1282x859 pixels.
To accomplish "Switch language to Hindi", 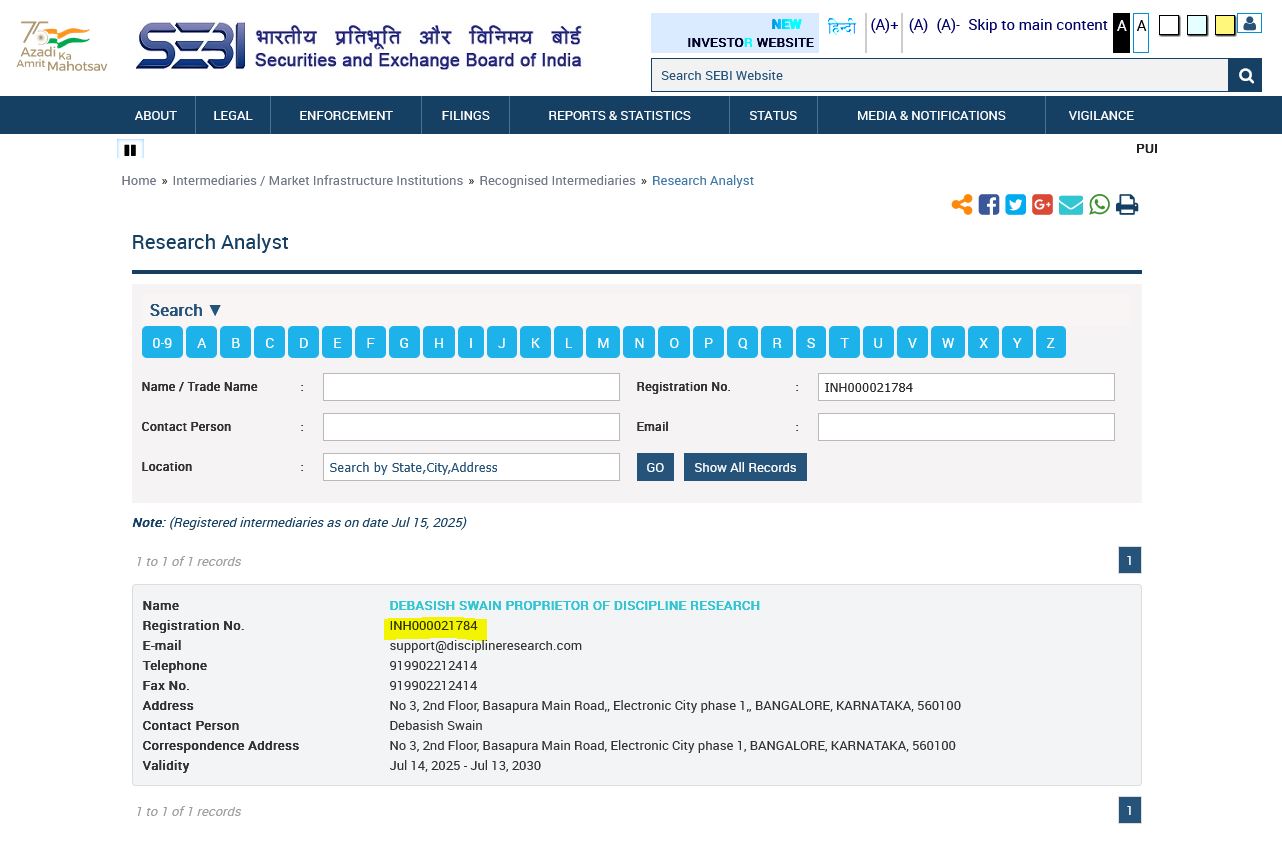I will pyautogui.click(x=842, y=28).
